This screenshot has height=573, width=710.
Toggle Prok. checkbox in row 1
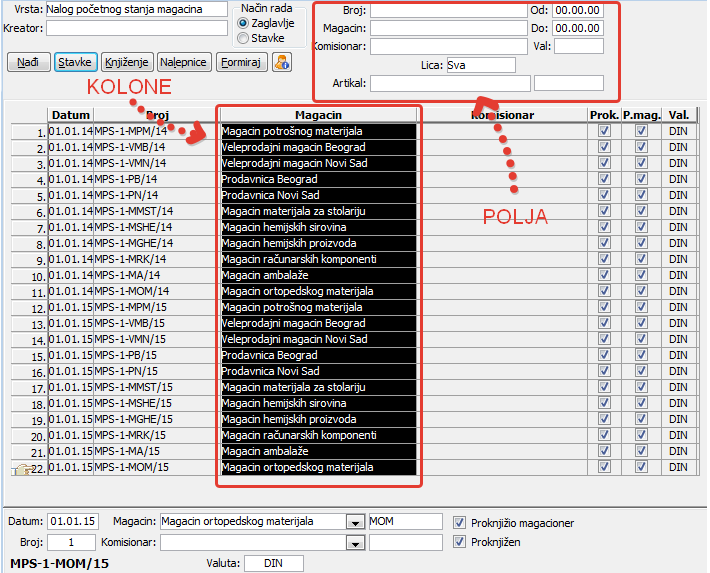(x=604, y=131)
